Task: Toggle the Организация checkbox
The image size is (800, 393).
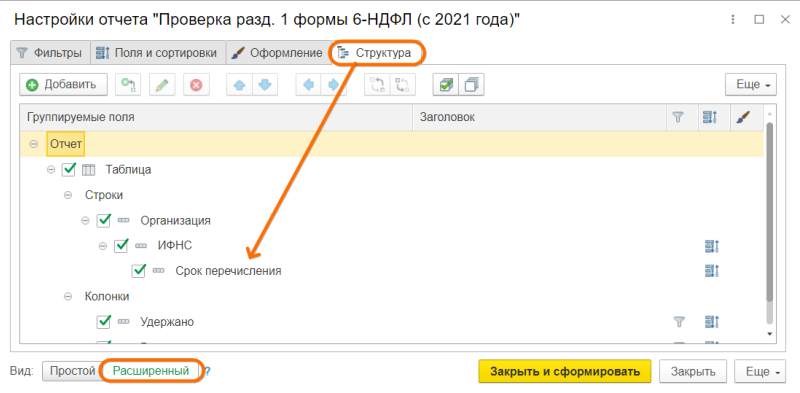Action: [104, 220]
